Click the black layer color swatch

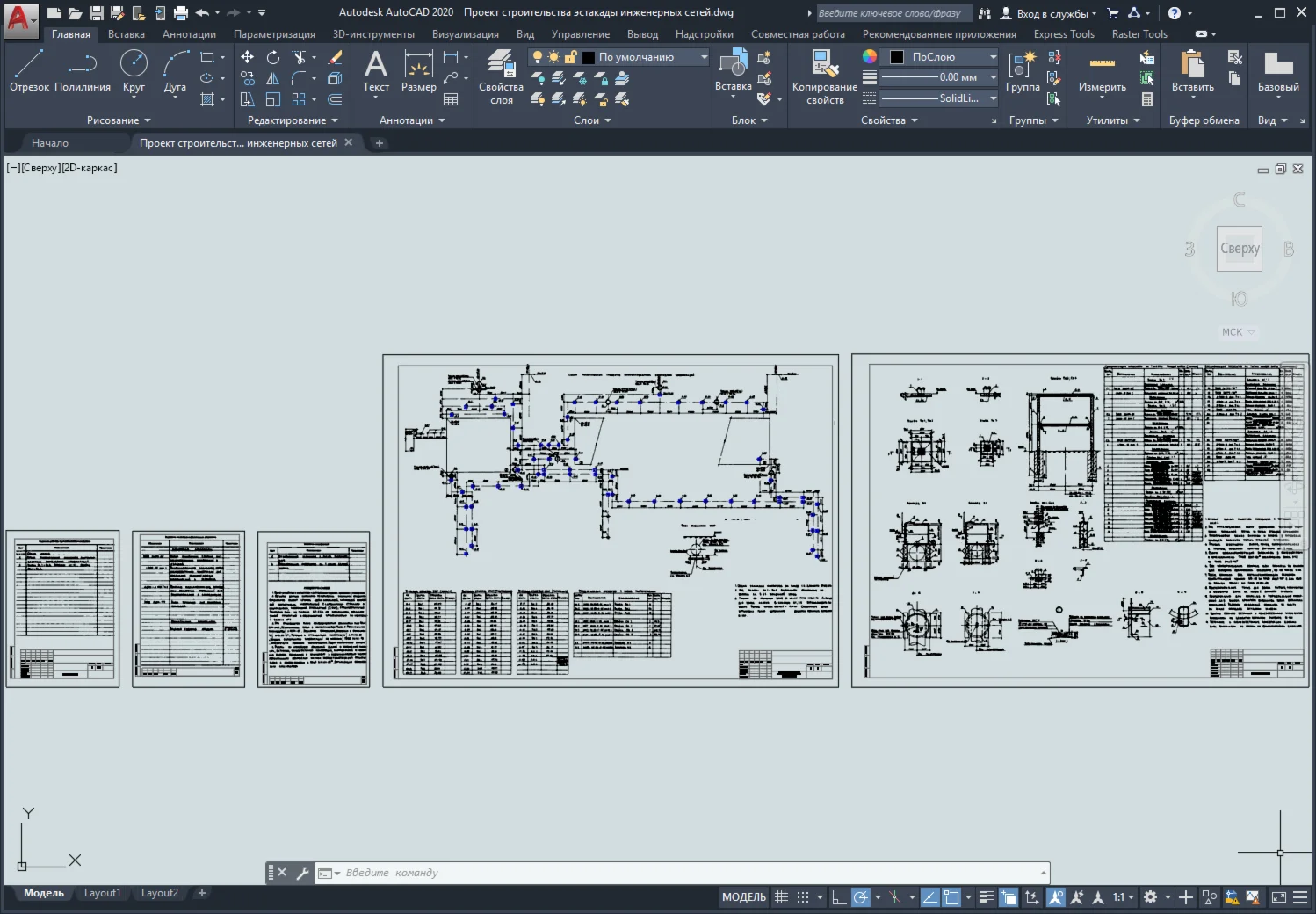[x=589, y=57]
